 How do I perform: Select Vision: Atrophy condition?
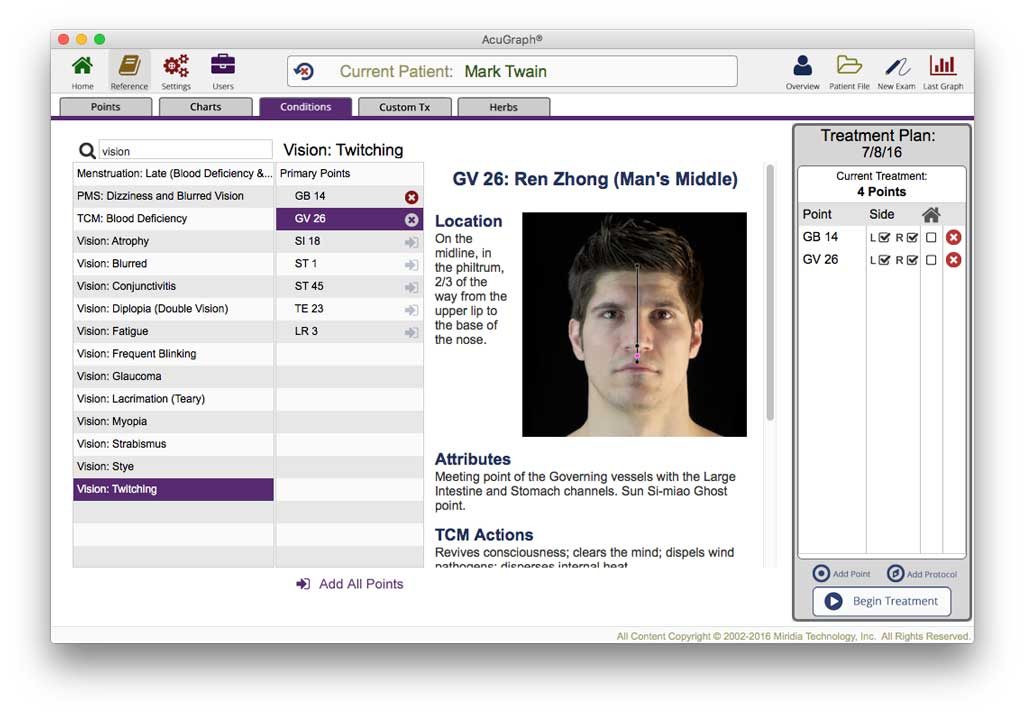173,241
